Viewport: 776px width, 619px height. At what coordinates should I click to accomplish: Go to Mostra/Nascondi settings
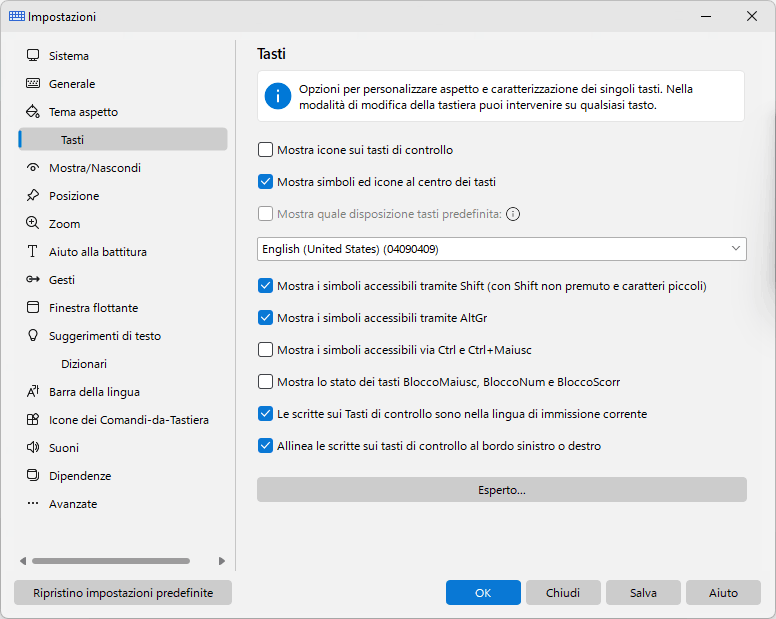(x=123, y=168)
